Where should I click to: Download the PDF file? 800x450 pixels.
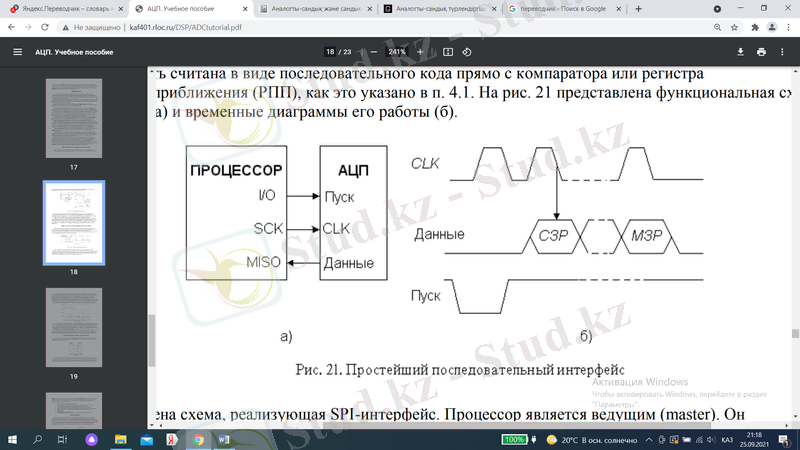740,52
